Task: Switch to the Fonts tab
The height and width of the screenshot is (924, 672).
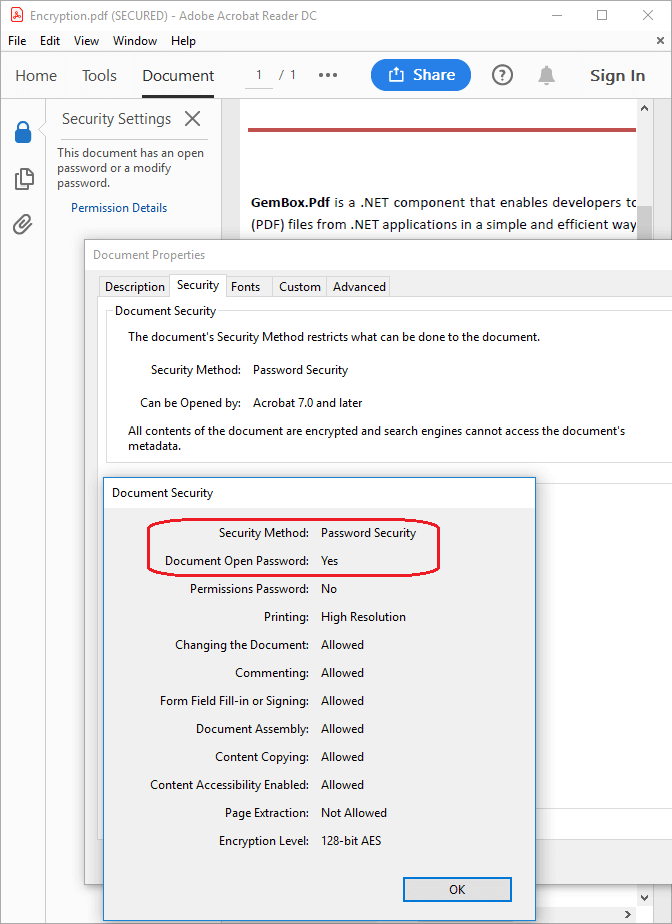Action: coord(245,287)
